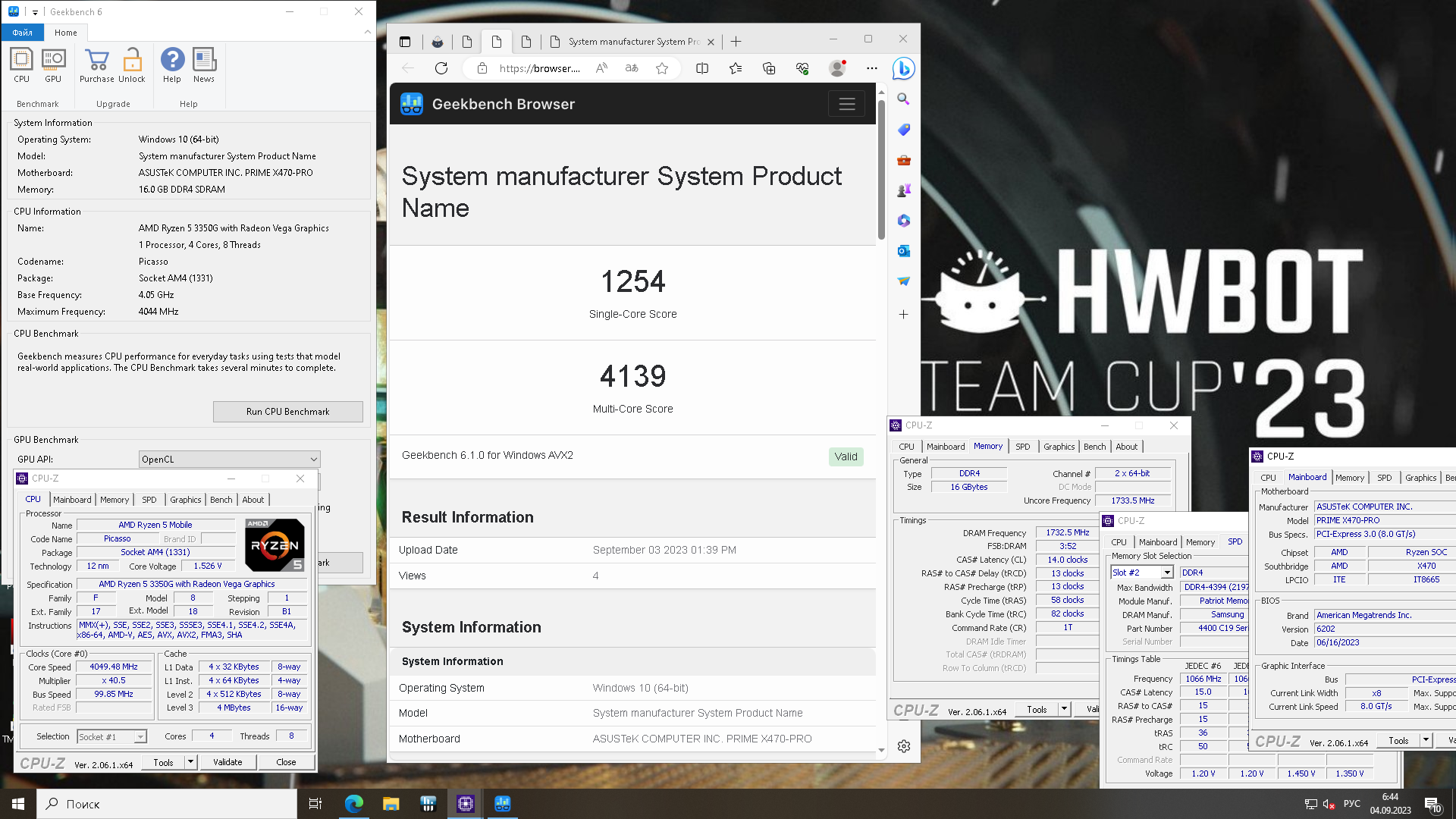The image size is (1456, 819).
Task: Open Graphics tab in Memory CPU-Z window
Action: [1059, 447]
